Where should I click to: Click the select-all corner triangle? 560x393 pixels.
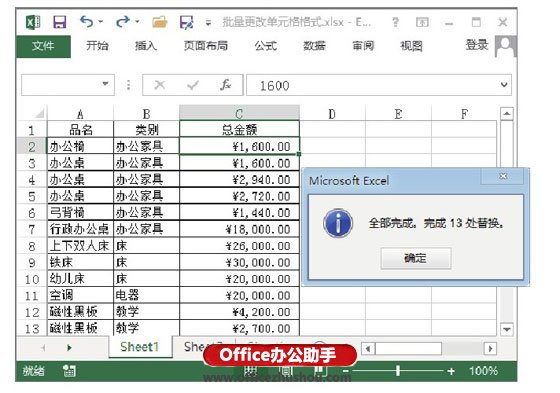[40, 113]
